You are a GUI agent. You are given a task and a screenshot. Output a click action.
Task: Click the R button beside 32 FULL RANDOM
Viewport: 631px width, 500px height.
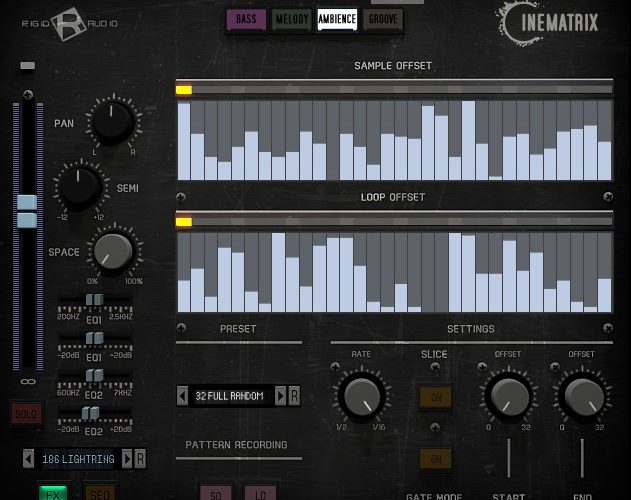[x=294, y=396]
